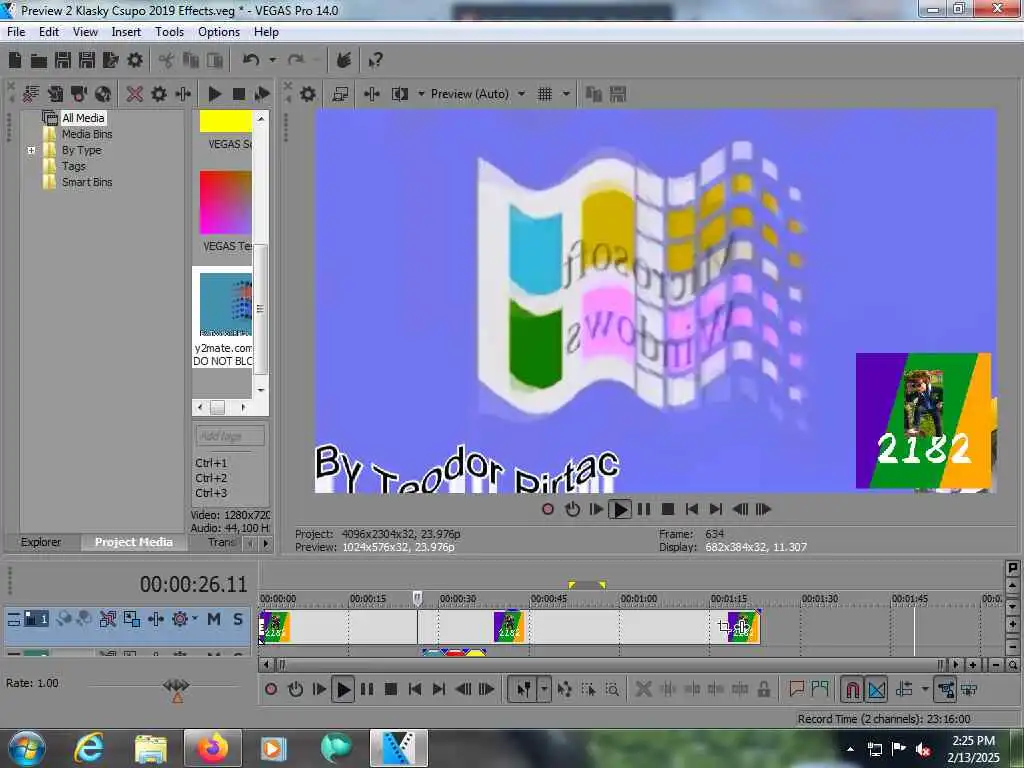Open the View menu
This screenshot has height=768, width=1024.
click(x=85, y=31)
